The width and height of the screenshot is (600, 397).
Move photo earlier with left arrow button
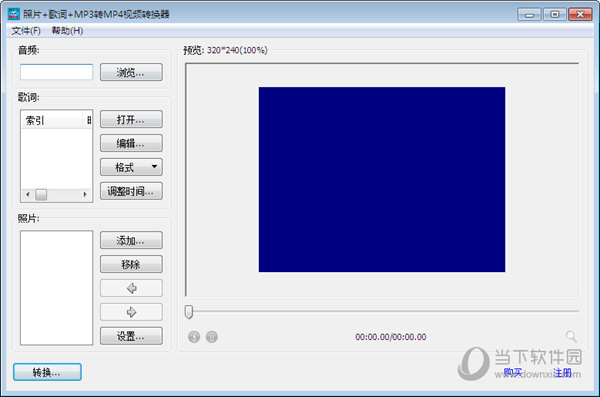tap(131, 288)
